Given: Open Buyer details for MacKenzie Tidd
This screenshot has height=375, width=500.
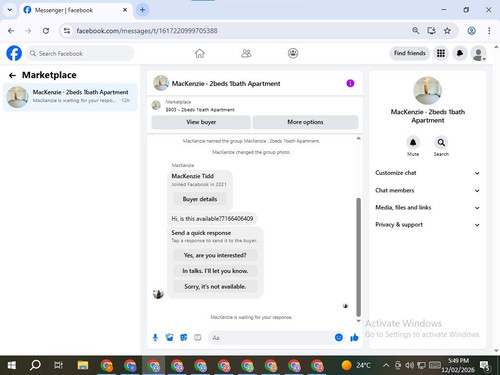Looking at the screenshot, I should [200, 199].
